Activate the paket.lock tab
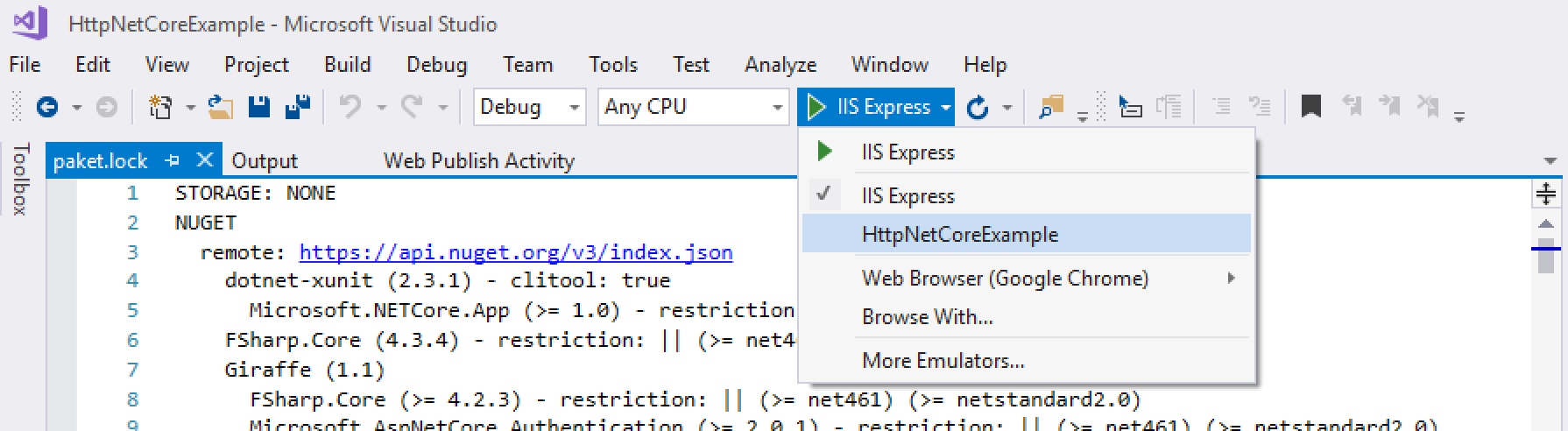Screen dimensions: 1568x431 (x=101, y=161)
